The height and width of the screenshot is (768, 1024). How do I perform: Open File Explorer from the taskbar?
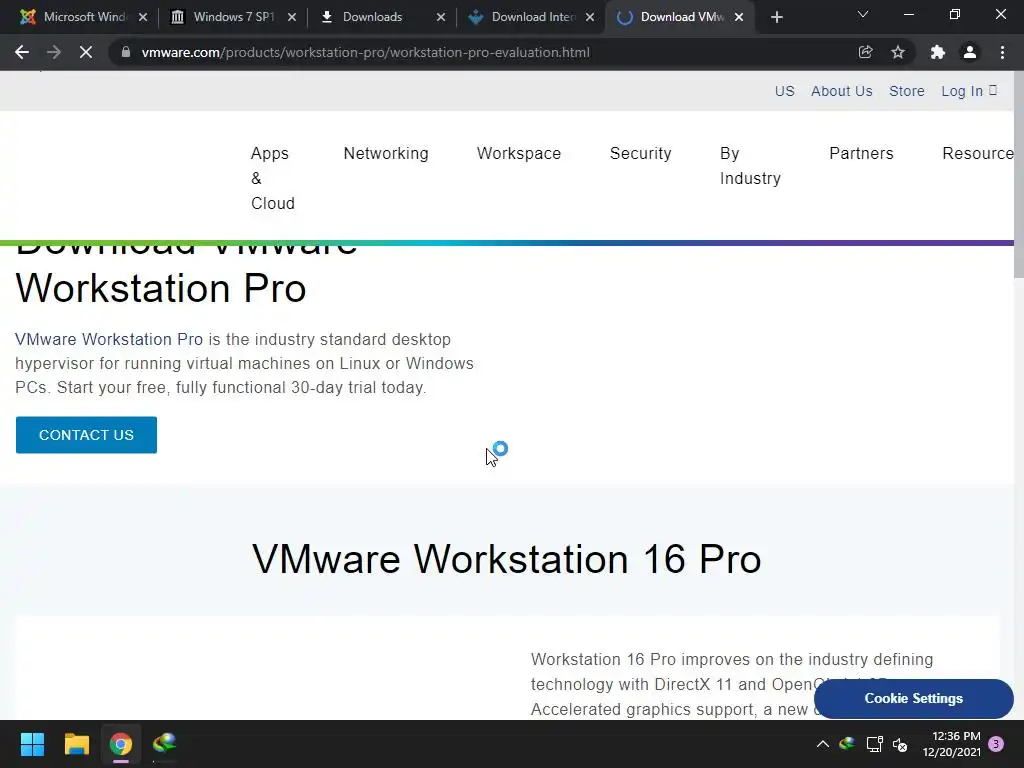pos(76,744)
